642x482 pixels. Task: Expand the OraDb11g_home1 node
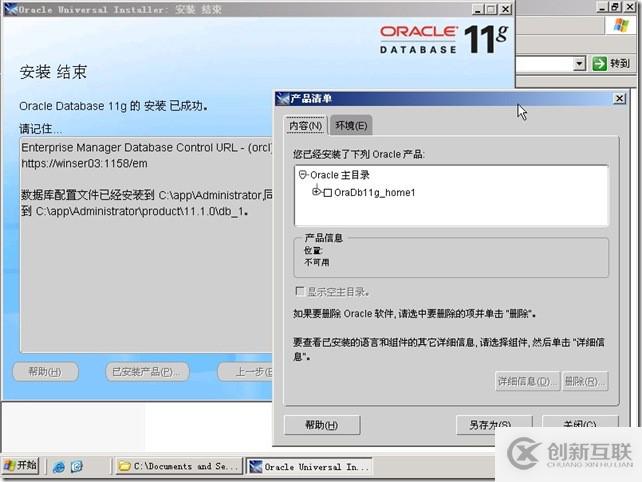[x=316, y=191]
